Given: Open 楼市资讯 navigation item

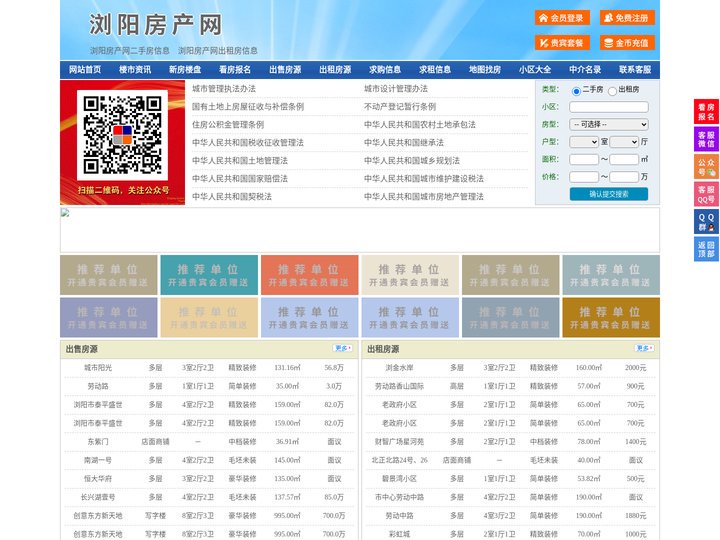Looking at the screenshot, I should pyautogui.click(x=135, y=70).
